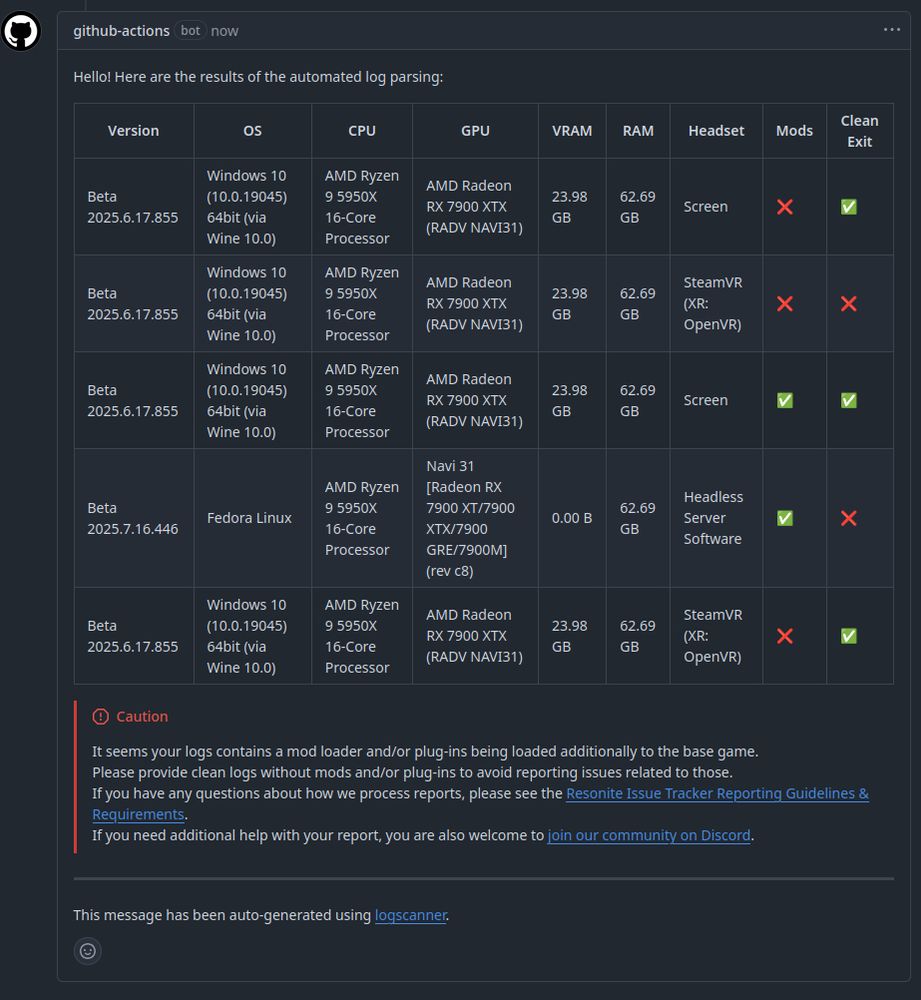Viewport: 921px width, 1000px height.
Task: Click 'Please provide clean logs without mods' line
Action: coord(412,772)
